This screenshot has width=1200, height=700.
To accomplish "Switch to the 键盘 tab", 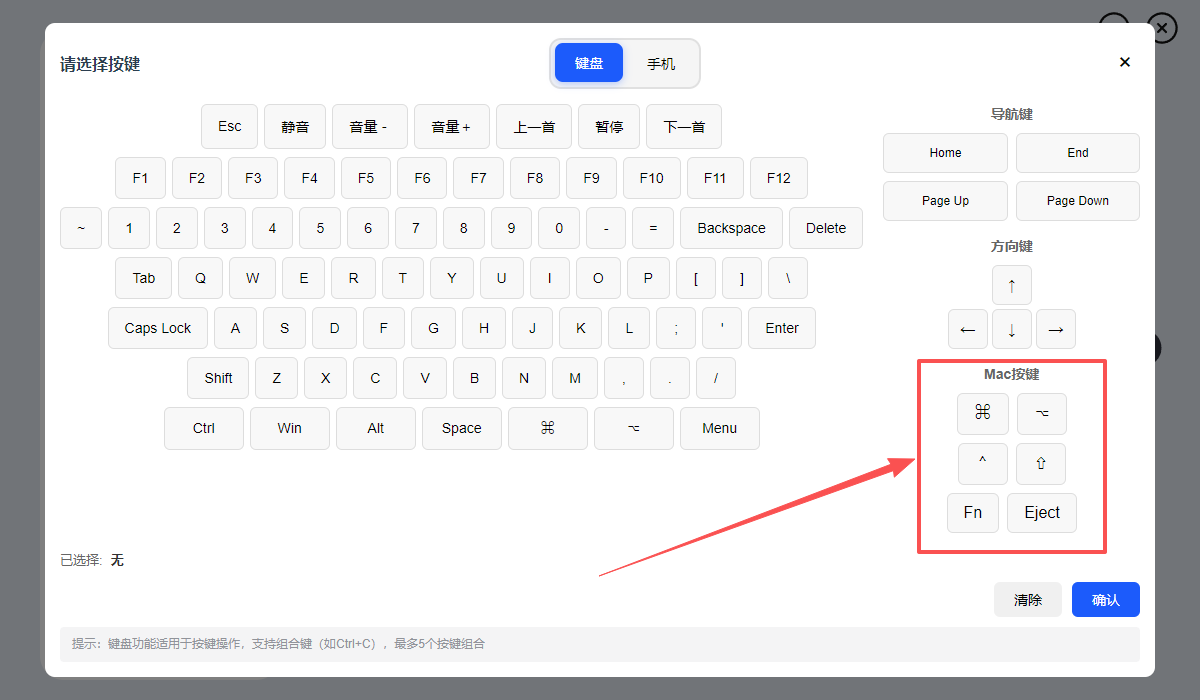I will [589, 63].
